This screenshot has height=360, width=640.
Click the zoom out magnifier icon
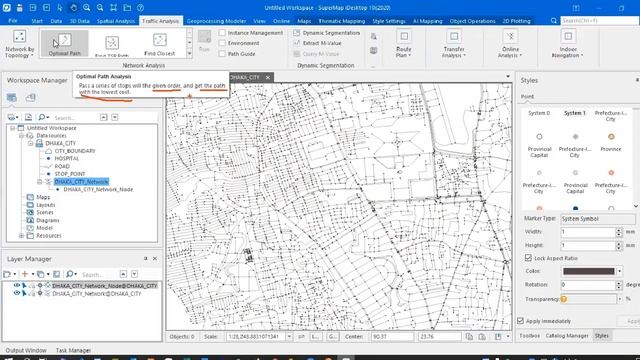point(100,8)
